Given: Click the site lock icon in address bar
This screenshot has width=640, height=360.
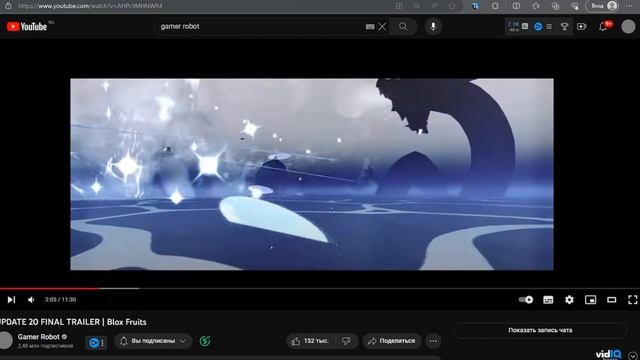Looking at the screenshot, I should [x=8, y=6].
